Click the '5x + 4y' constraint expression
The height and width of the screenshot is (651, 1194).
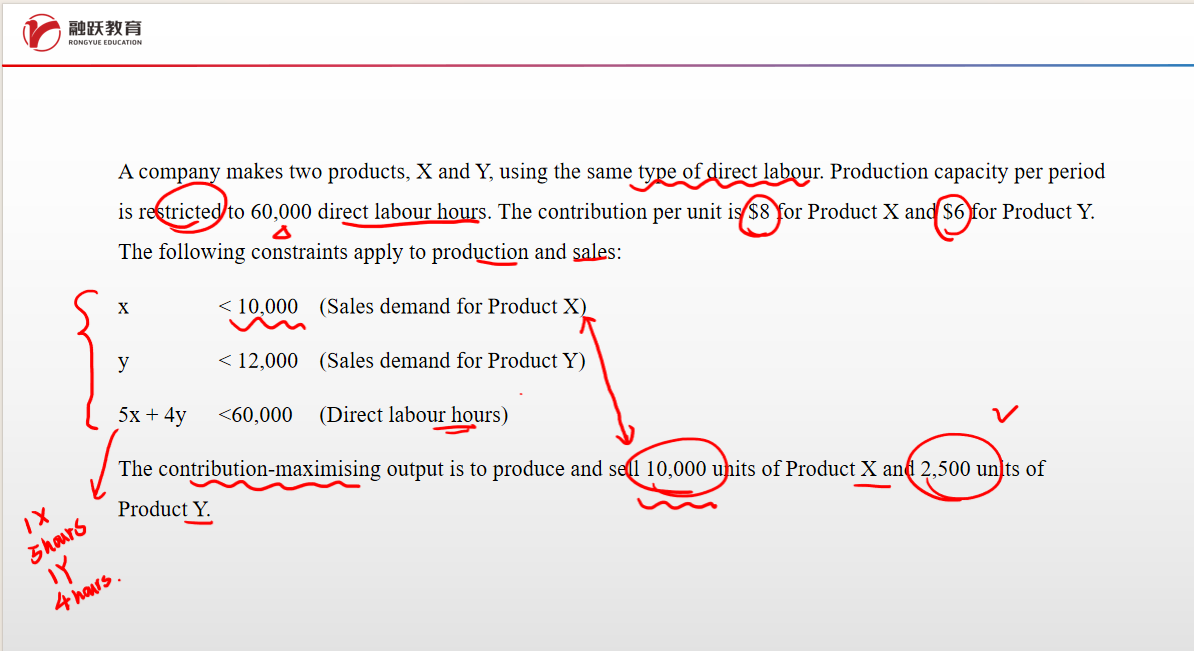coord(152,415)
